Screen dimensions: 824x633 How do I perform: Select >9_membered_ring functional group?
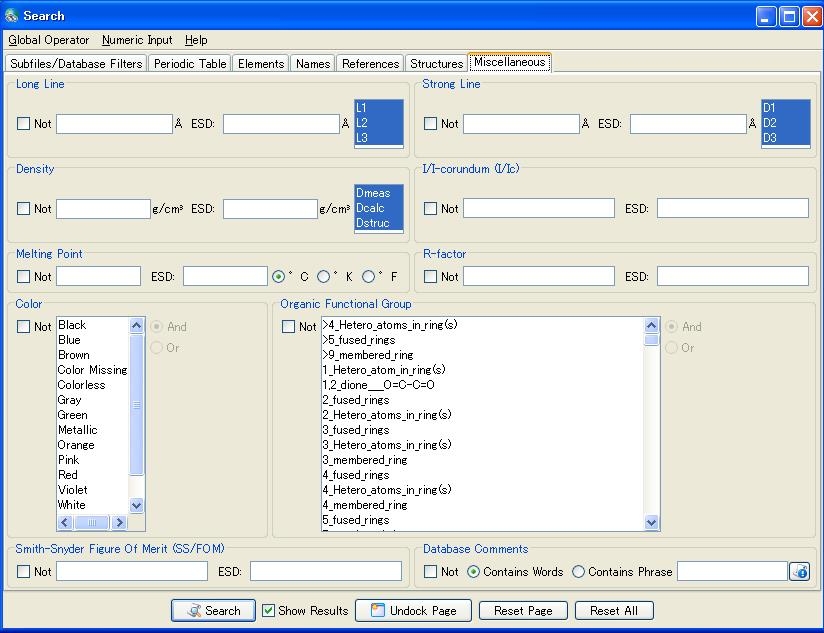pyautogui.click(x=482, y=355)
